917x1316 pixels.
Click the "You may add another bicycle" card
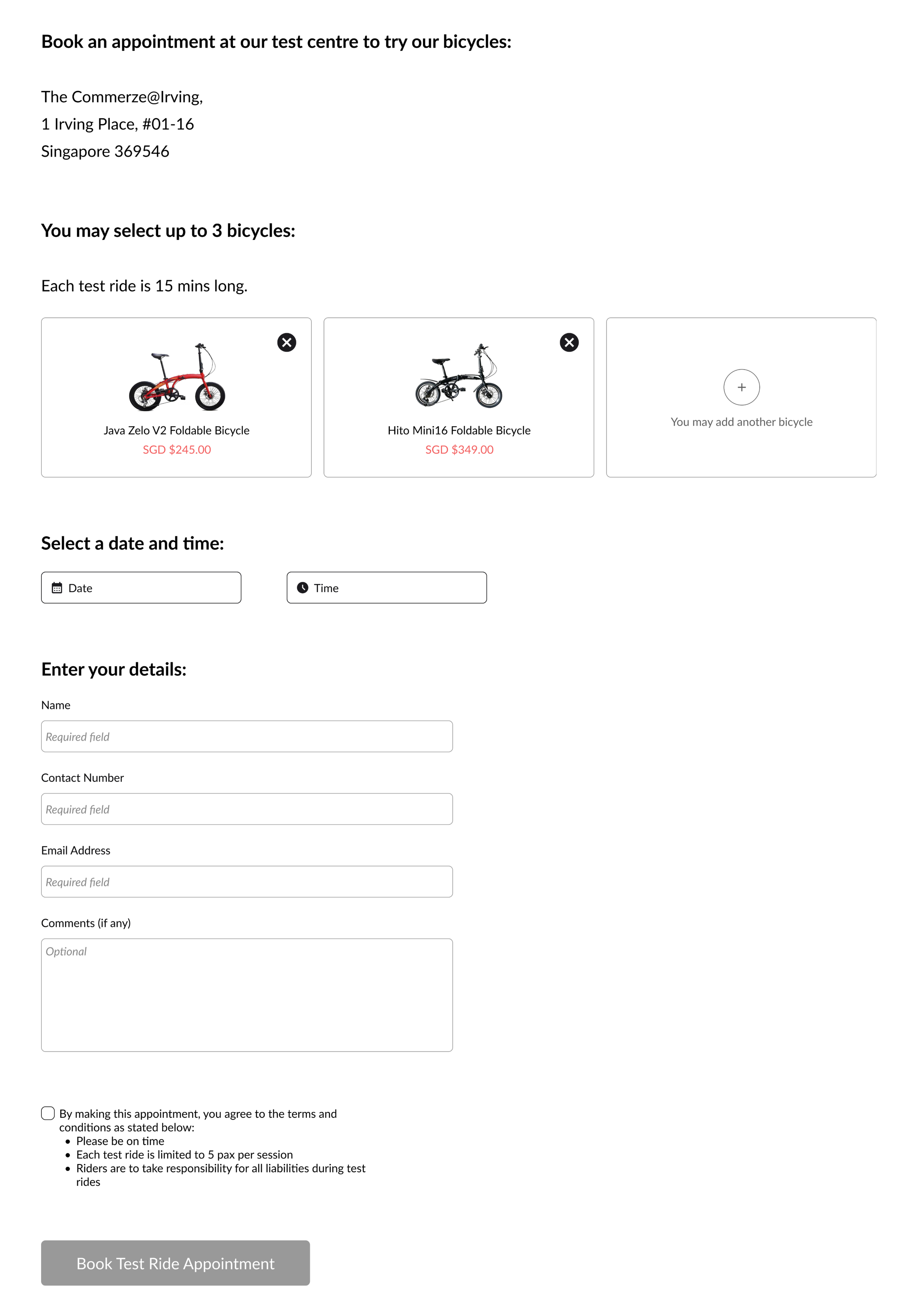point(741,397)
